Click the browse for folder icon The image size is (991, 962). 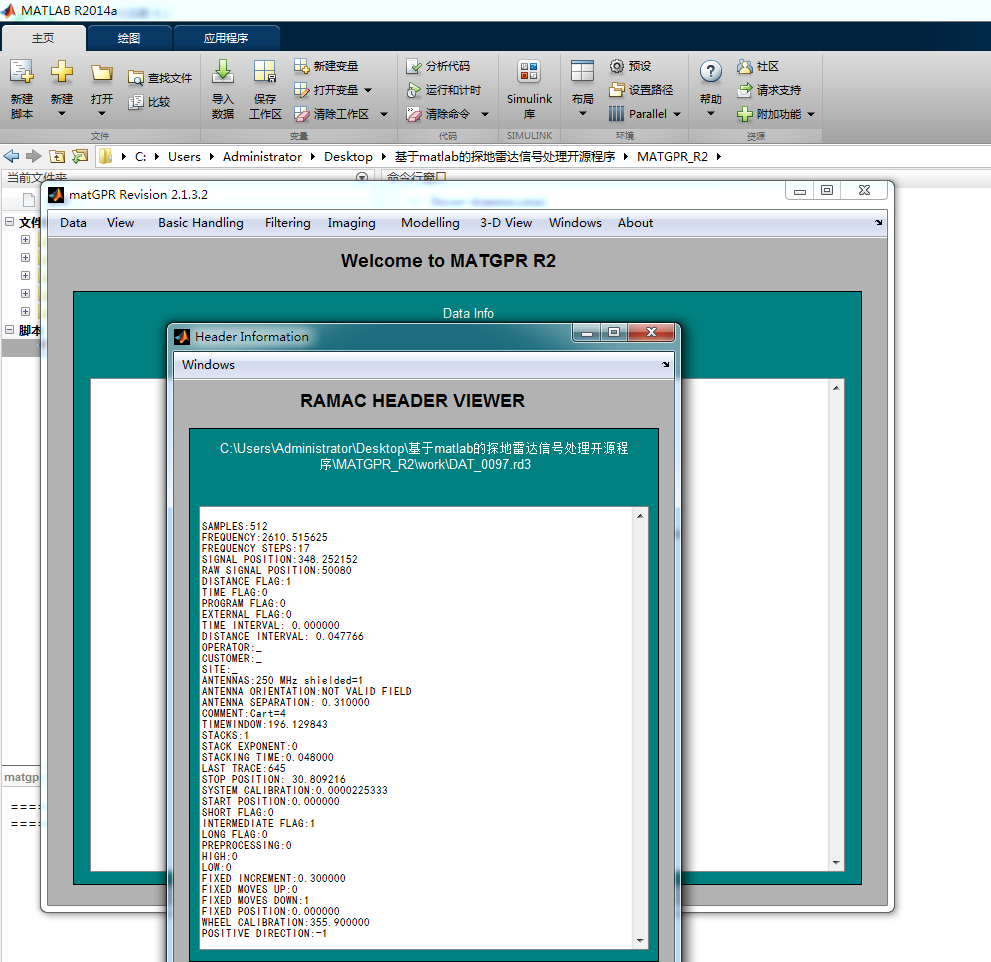tap(80, 156)
